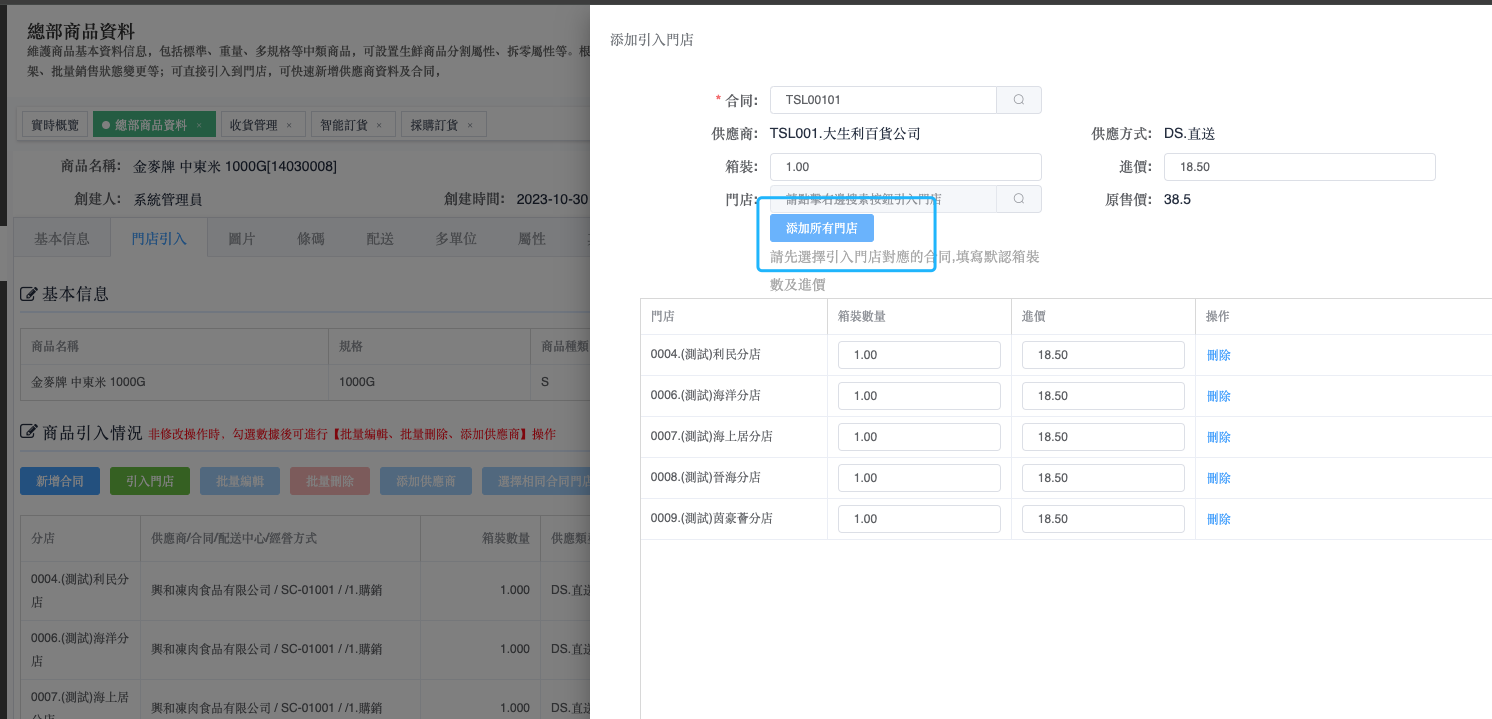This screenshot has height=719, width=1492.
Task: Click the edit icon next to 基本信息 heading
Action: [x=29, y=294]
